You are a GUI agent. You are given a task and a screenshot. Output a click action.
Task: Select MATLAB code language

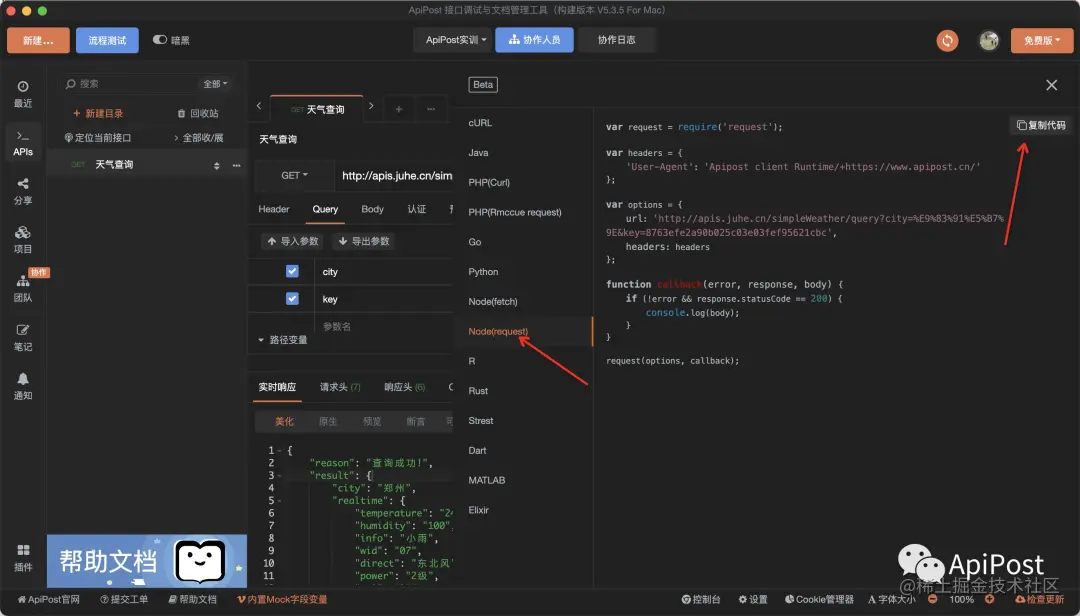pyautogui.click(x=486, y=480)
